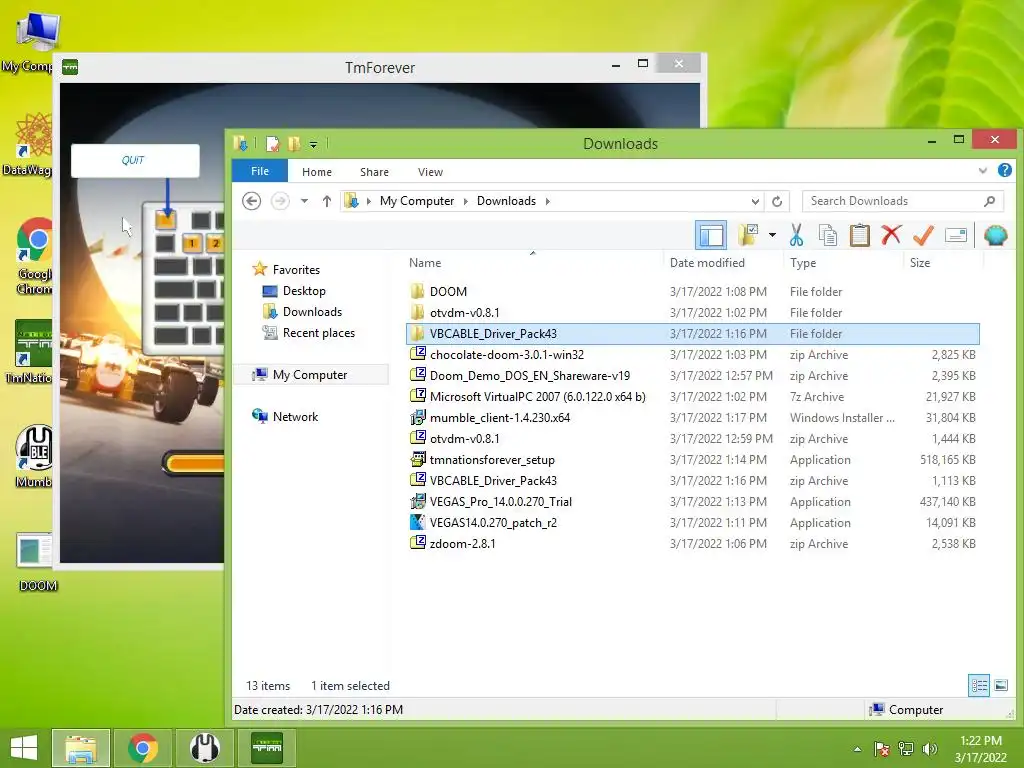The image size is (1024, 768).
Task: Select the DOOM folder
Action: [x=692, y=291]
